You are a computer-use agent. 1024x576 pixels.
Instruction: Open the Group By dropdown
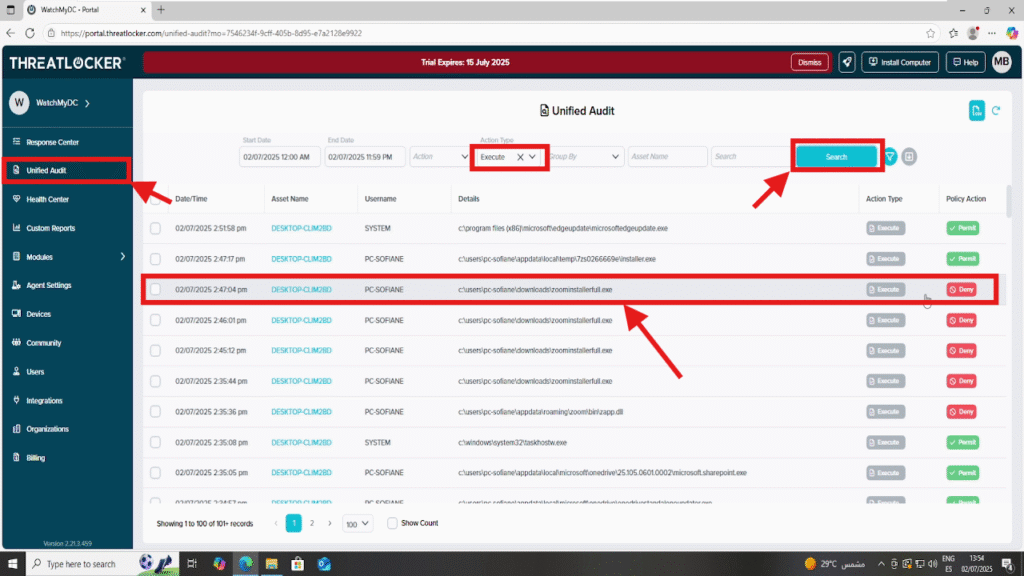(x=584, y=157)
